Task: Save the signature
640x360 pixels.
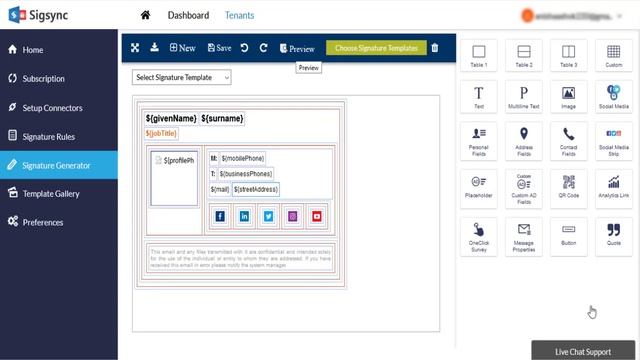Action: coord(219,48)
